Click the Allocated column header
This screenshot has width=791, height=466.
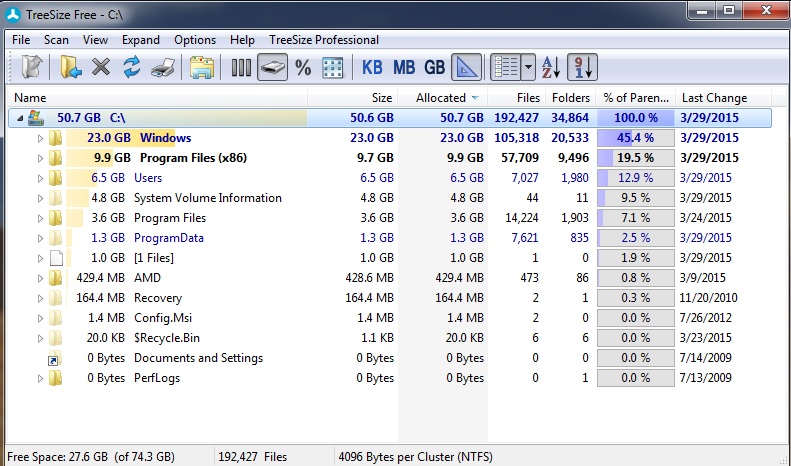pyautogui.click(x=441, y=98)
